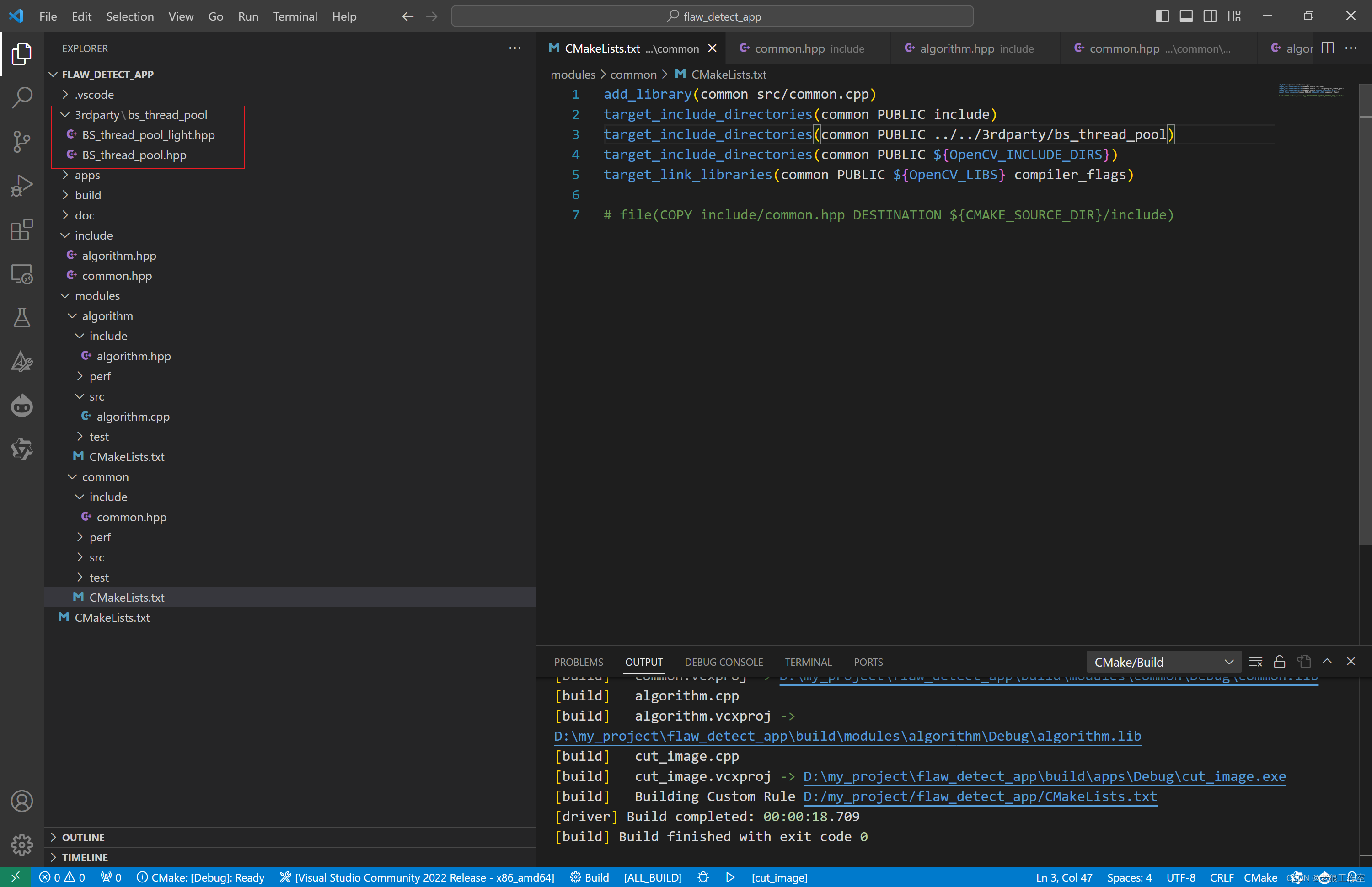Toggle output auto-scroll lock icon
This screenshot has height=887, width=1372.
coord(1279,662)
